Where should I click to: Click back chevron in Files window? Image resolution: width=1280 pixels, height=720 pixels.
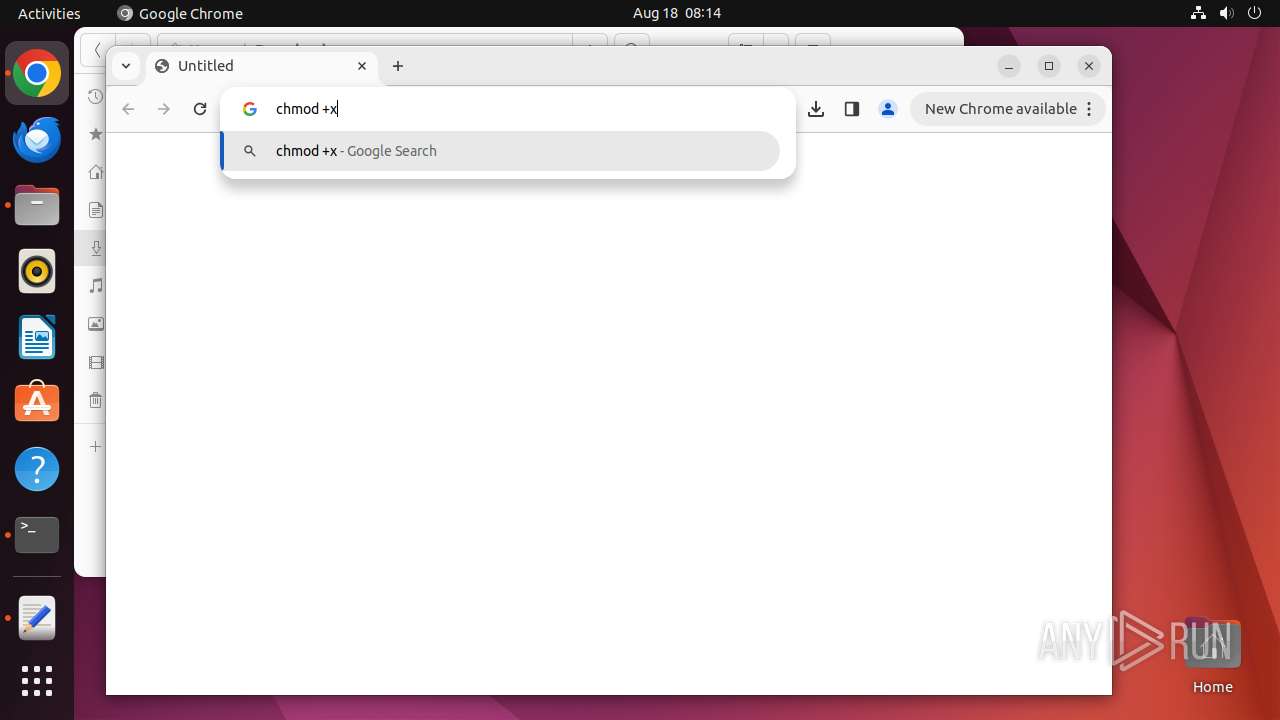(96, 49)
